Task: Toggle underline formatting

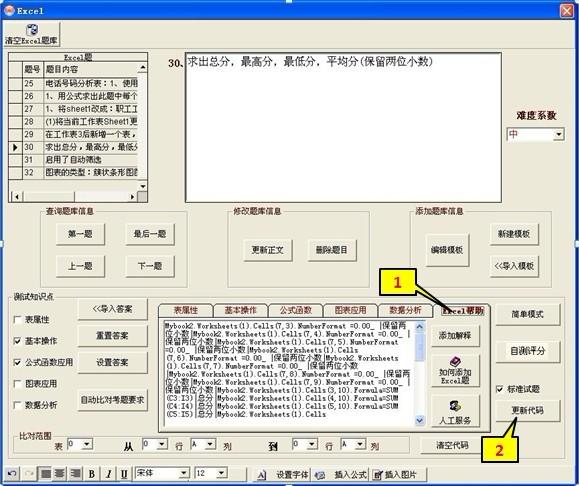Action: (124, 473)
